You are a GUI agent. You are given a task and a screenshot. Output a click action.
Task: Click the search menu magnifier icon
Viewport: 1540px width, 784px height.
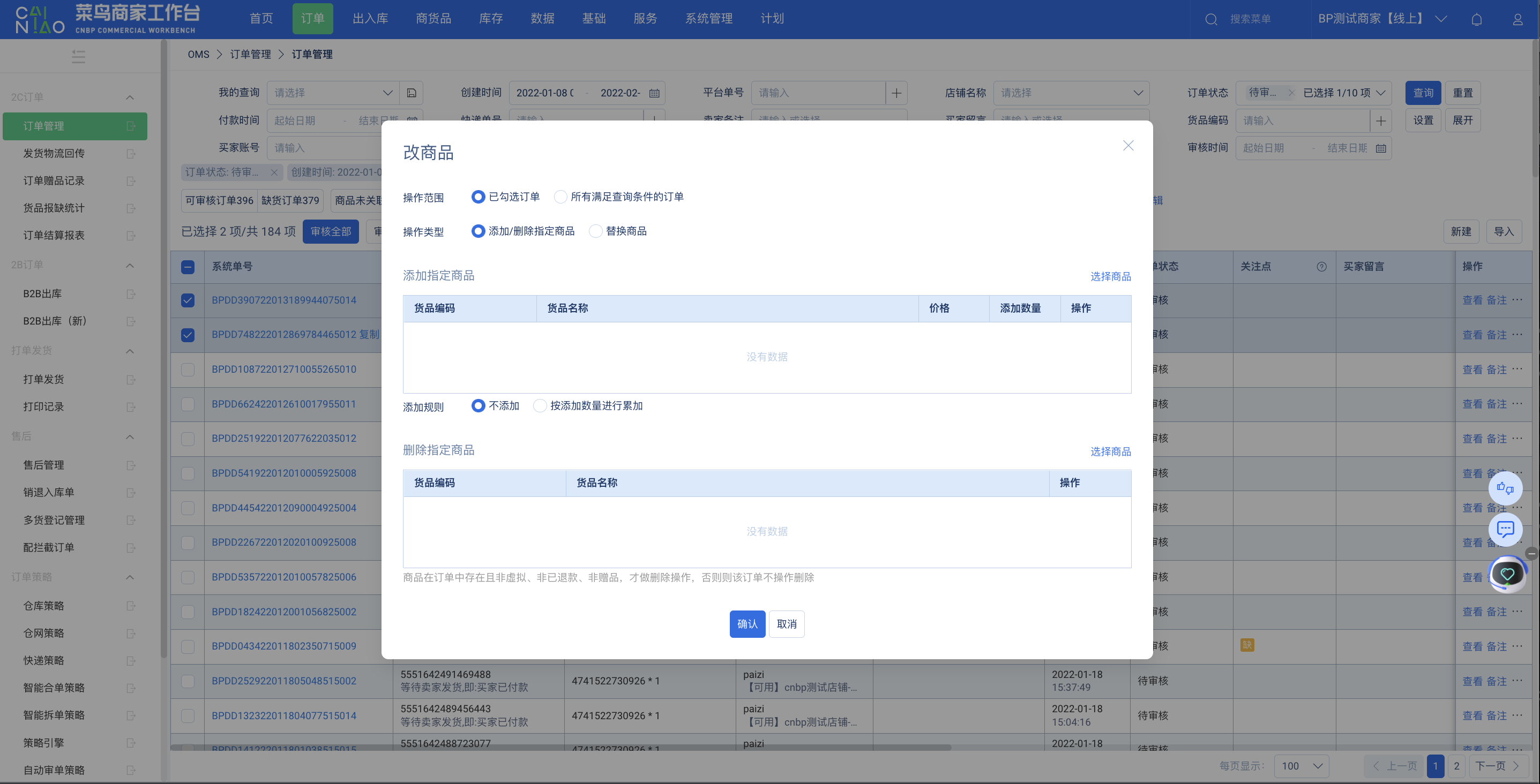click(x=1210, y=19)
